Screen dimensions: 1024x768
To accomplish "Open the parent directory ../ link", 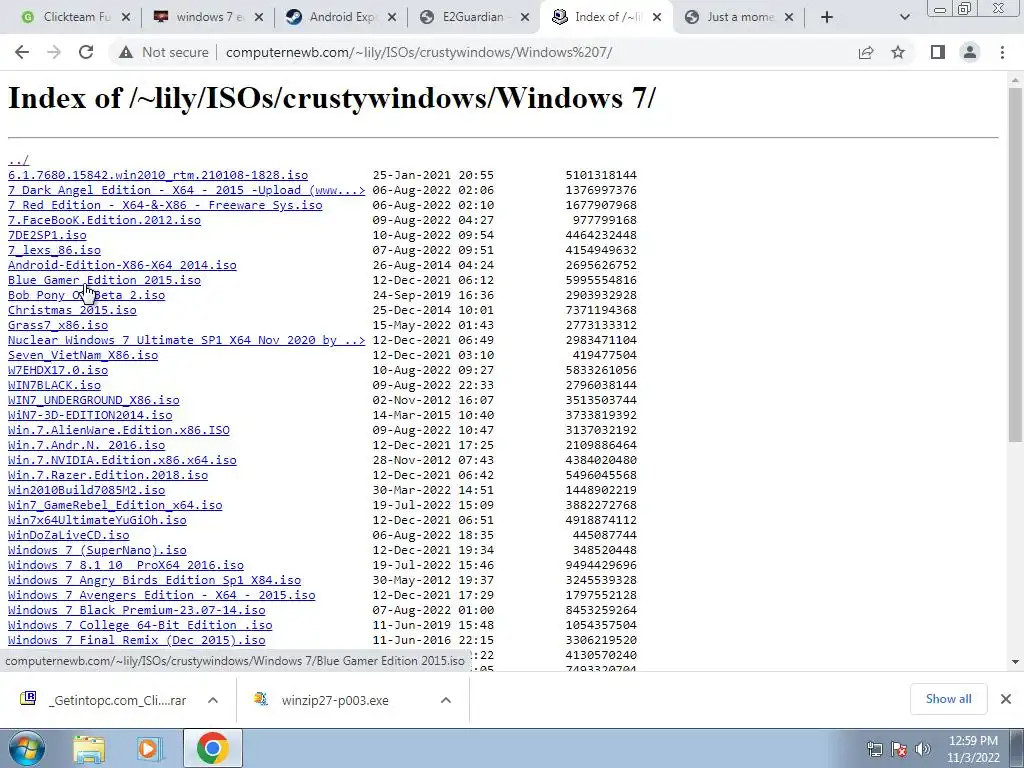I will click(x=18, y=160).
